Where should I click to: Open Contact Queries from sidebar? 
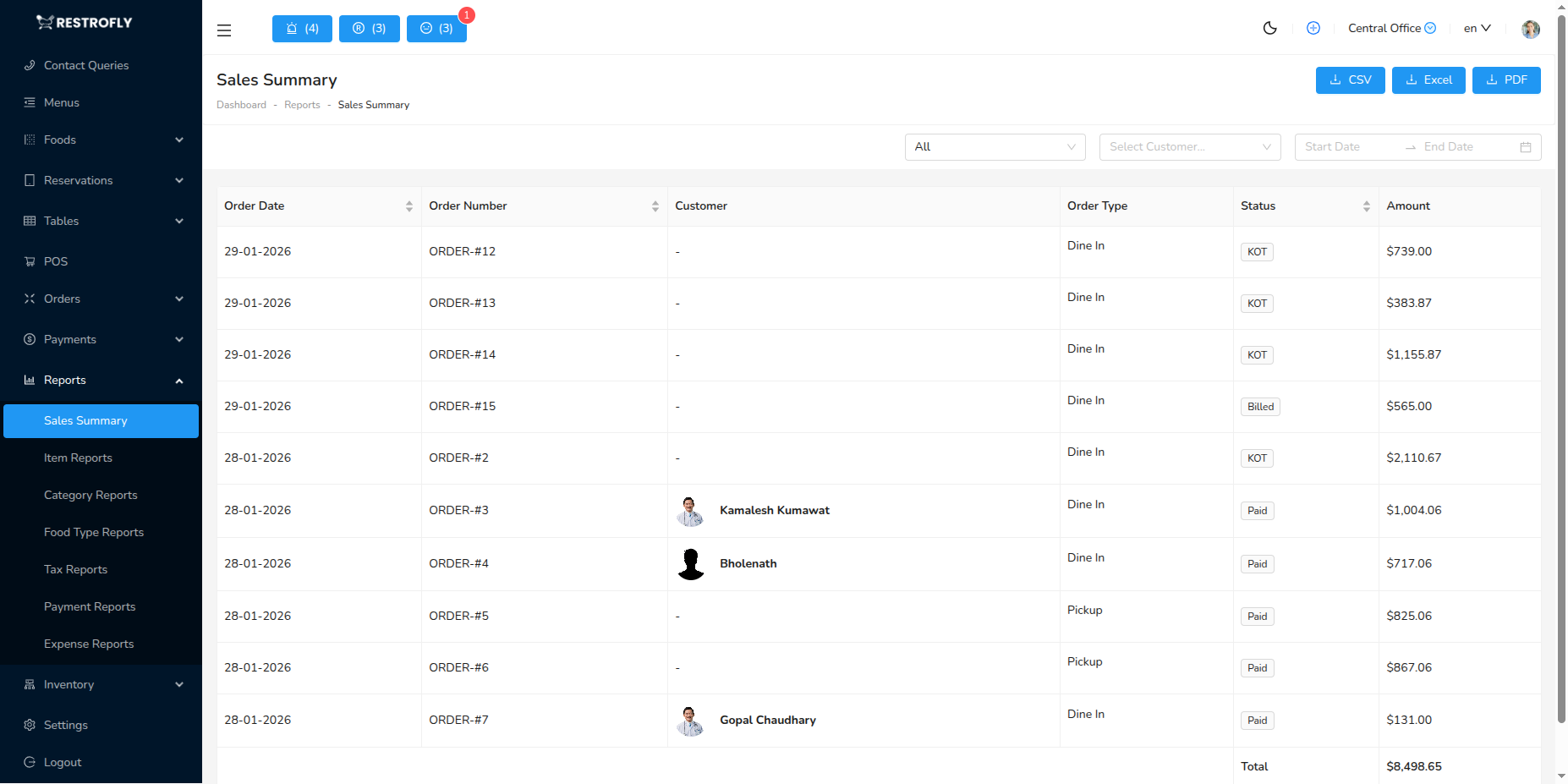[85, 65]
